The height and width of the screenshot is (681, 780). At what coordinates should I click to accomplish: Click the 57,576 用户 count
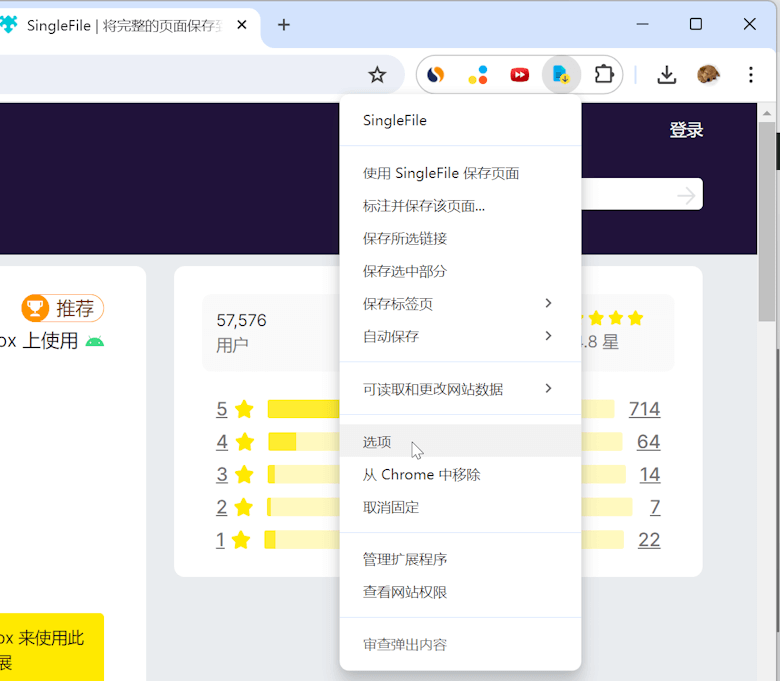(242, 332)
